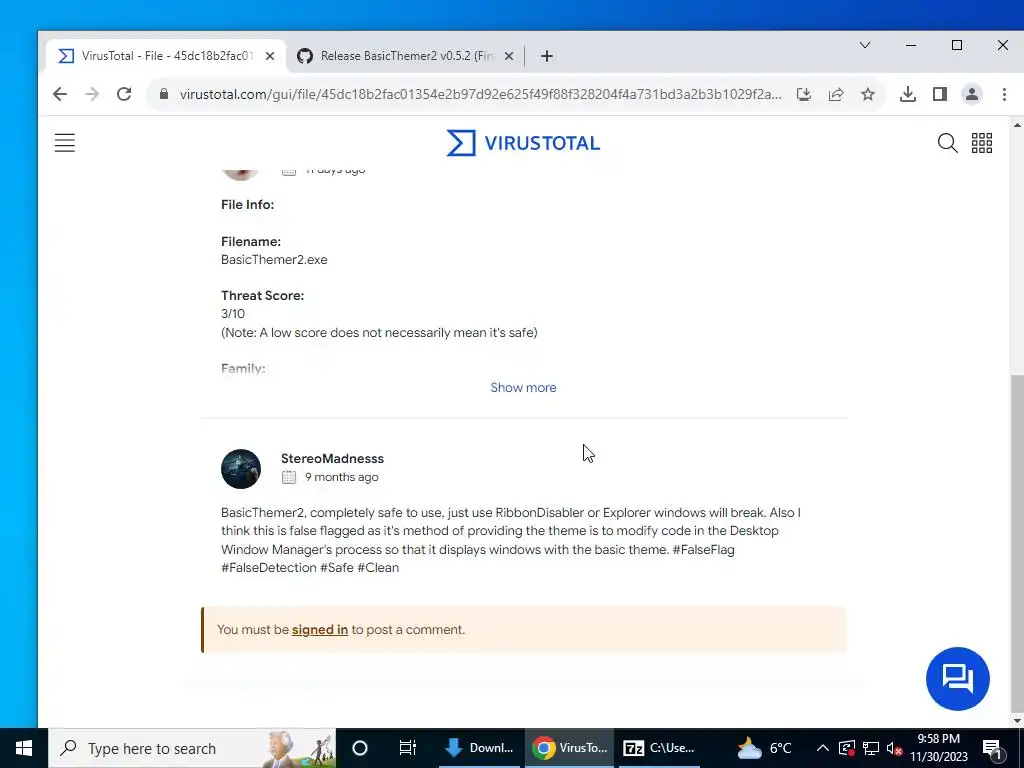Image resolution: width=1024 pixels, height=768 pixels.
Task: Show hidden system tray icons chevron
Action: pos(823,748)
